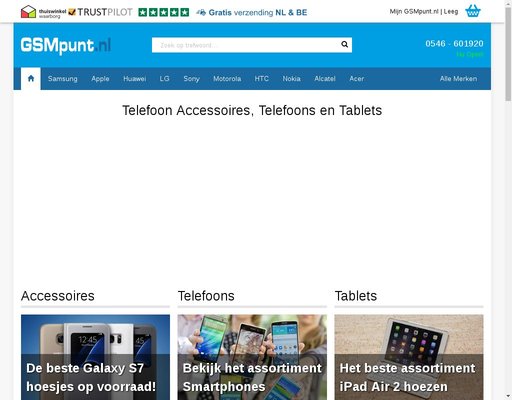The height and width of the screenshot is (400, 512).
Task: Open the iPad Air 2 hoezen banner
Action: tap(409, 357)
